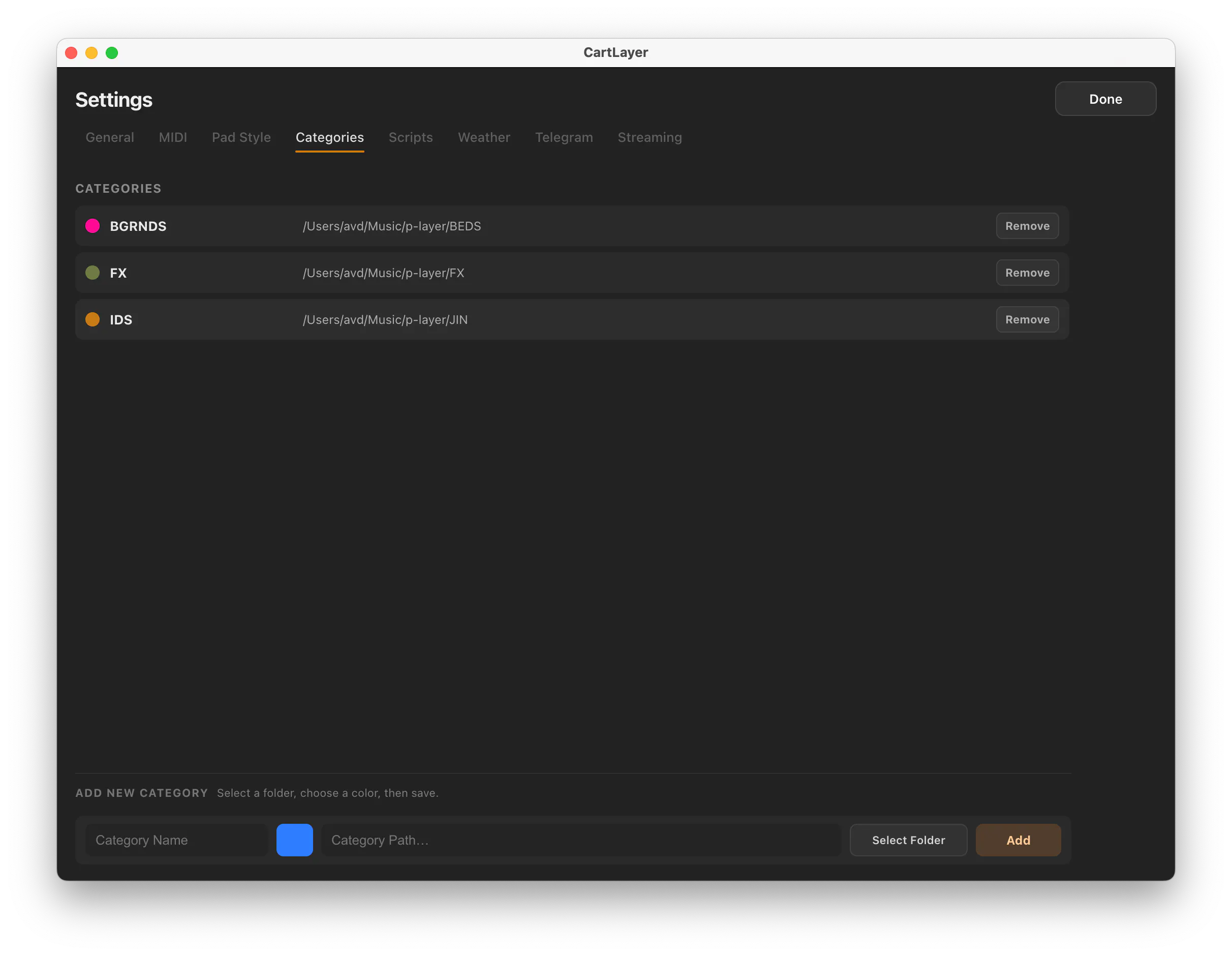Click the pink BGRNDS color dot
Viewport: 1232px width, 956px height.
[x=93, y=226]
